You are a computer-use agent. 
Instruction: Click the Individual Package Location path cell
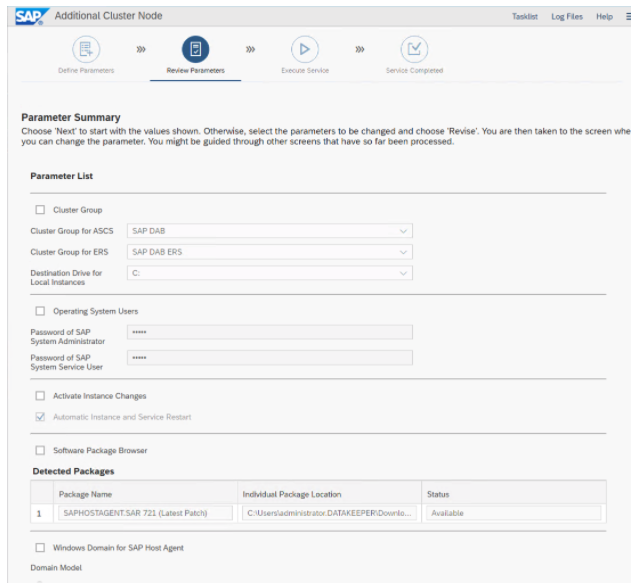coord(329,513)
